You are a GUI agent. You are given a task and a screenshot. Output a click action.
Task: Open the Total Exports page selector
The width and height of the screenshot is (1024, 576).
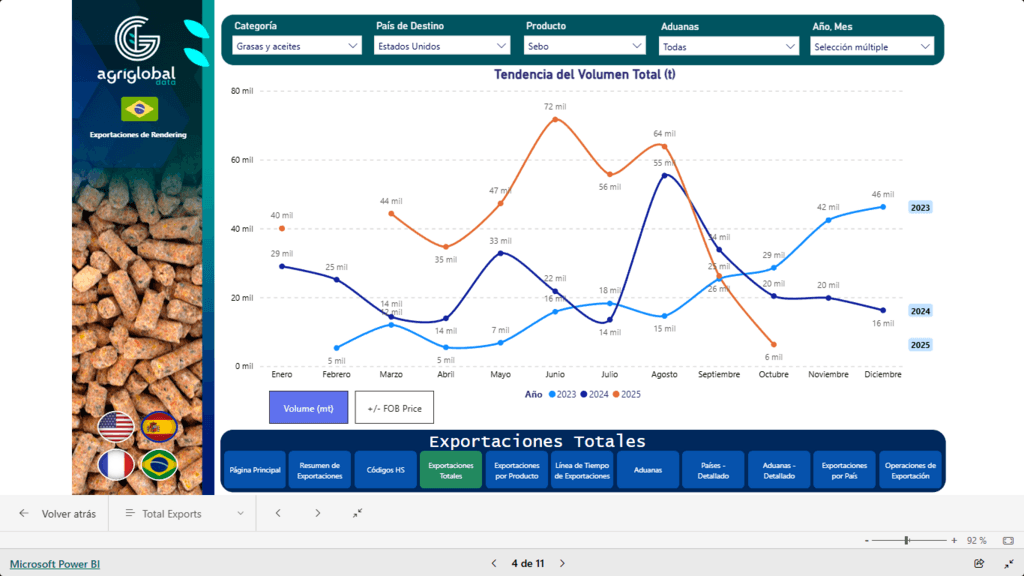(x=184, y=513)
